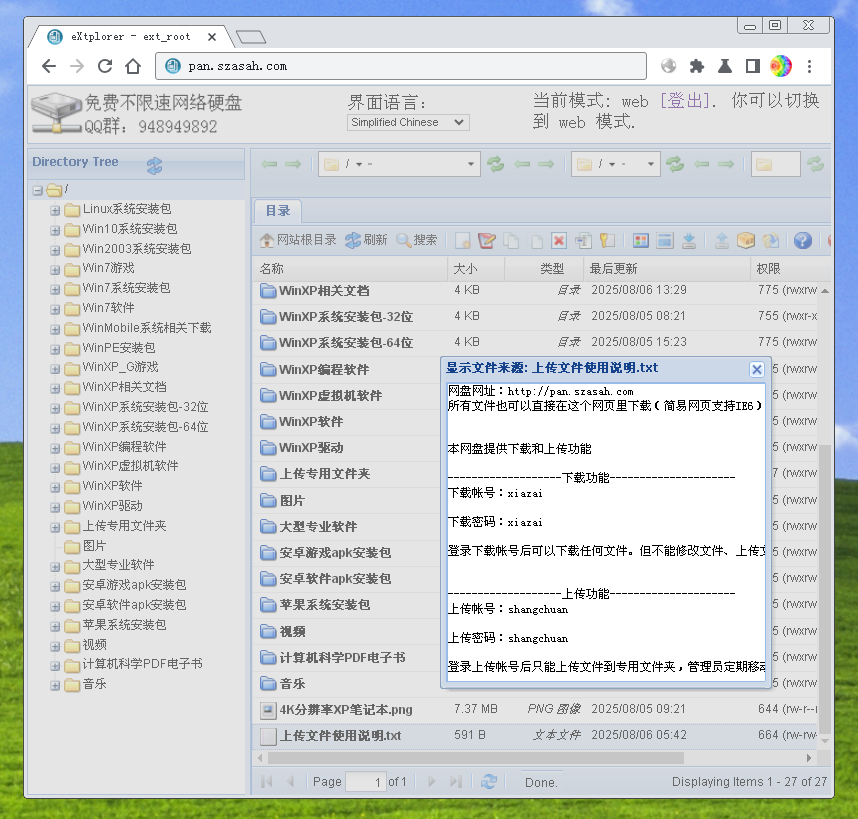
Task: Refresh the Directory Tree panel
Action: (x=154, y=165)
